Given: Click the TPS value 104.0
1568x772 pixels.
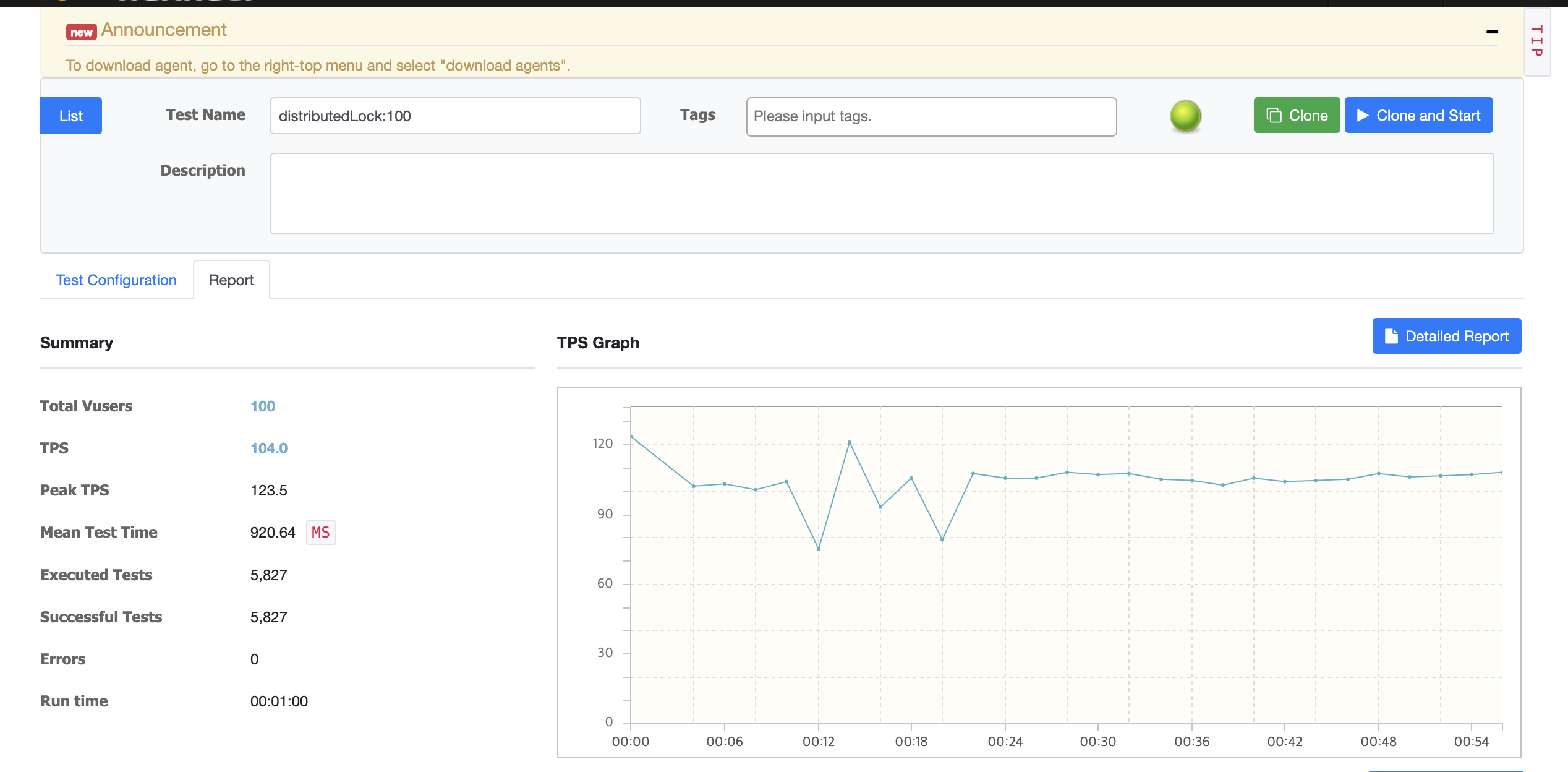Looking at the screenshot, I should pos(268,448).
